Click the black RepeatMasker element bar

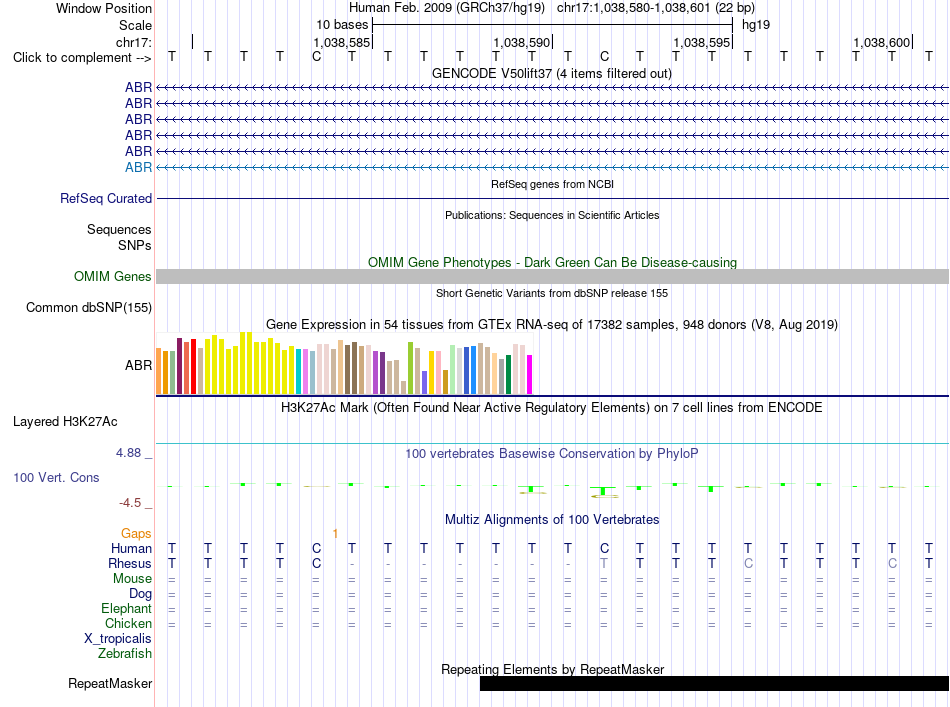coord(714,683)
